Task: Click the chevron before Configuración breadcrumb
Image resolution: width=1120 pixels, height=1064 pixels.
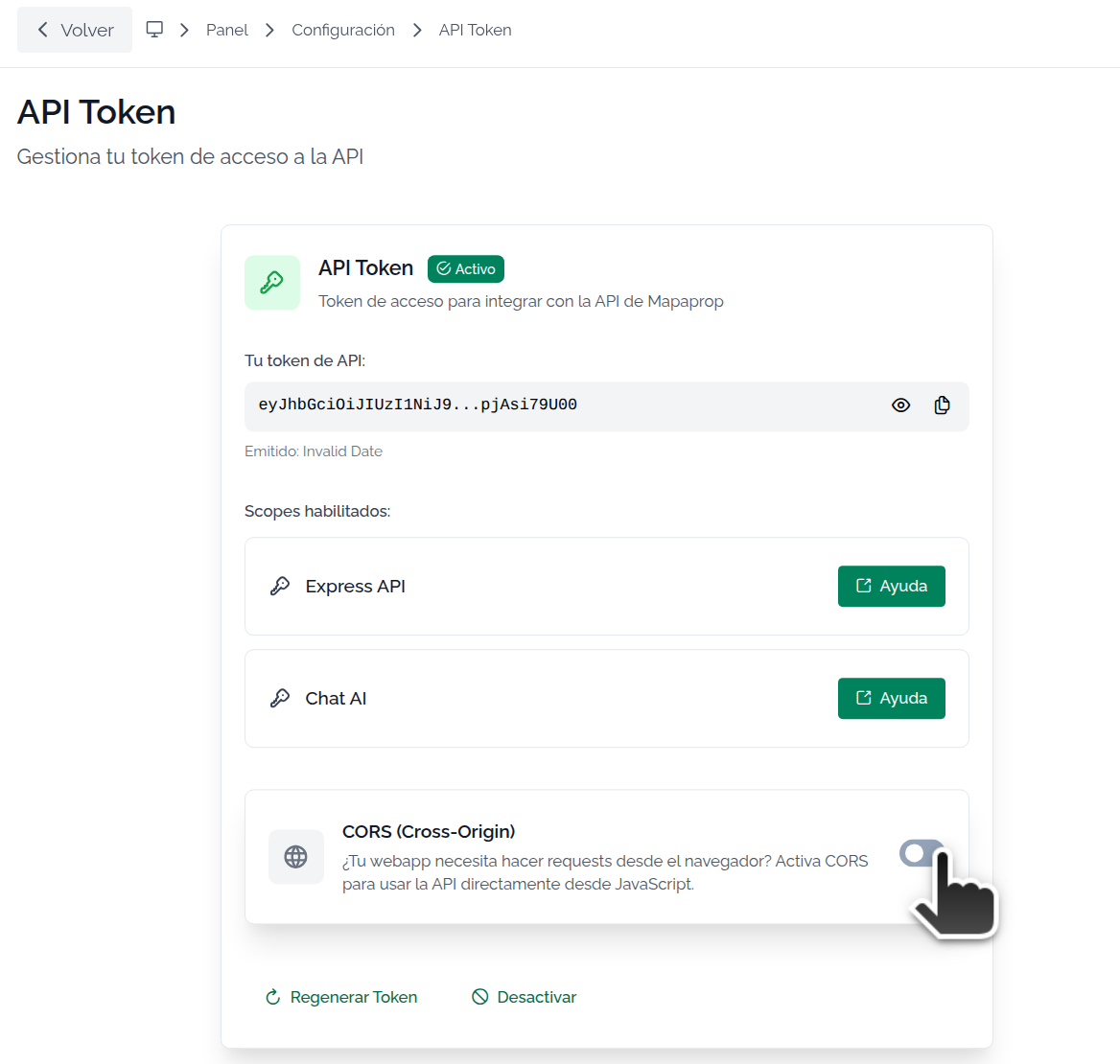Action: coord(269,30)
